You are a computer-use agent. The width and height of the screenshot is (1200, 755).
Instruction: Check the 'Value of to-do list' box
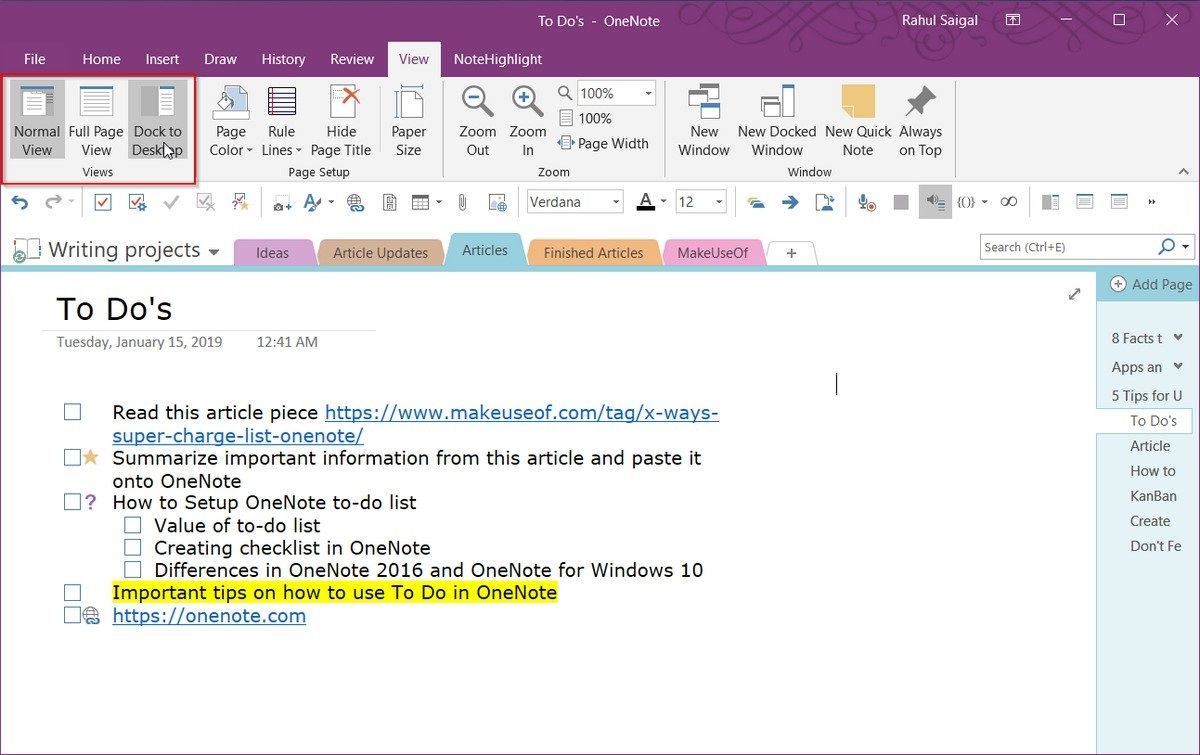click(x=133, y=524)
